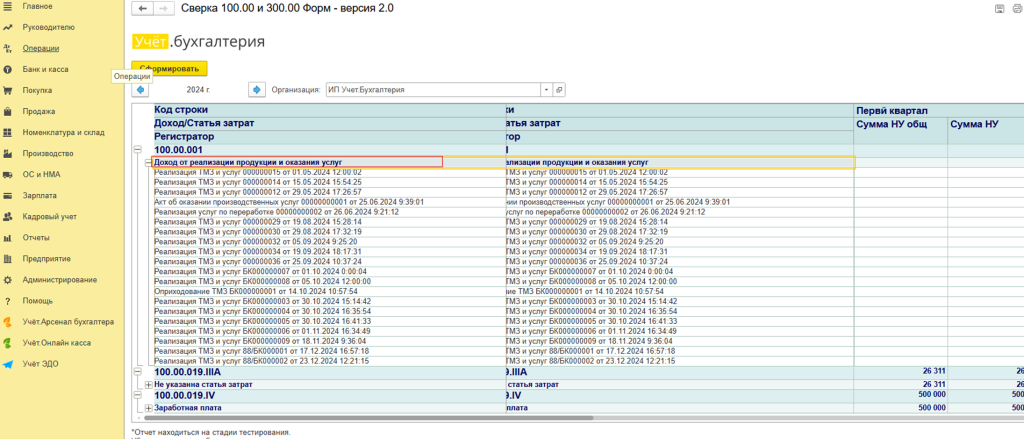Open Банк и касса sidebar icon
Image resolution: width=1024 pixels, height=439 pixels.
tap(8, 69)
